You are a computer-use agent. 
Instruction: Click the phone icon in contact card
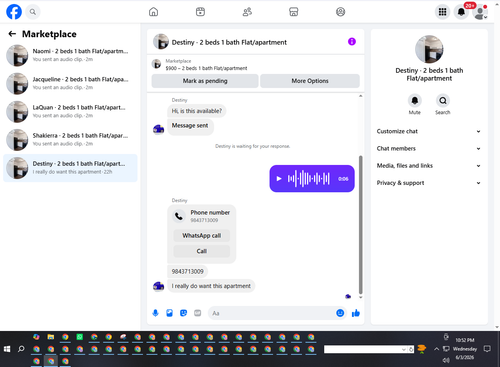179,216
